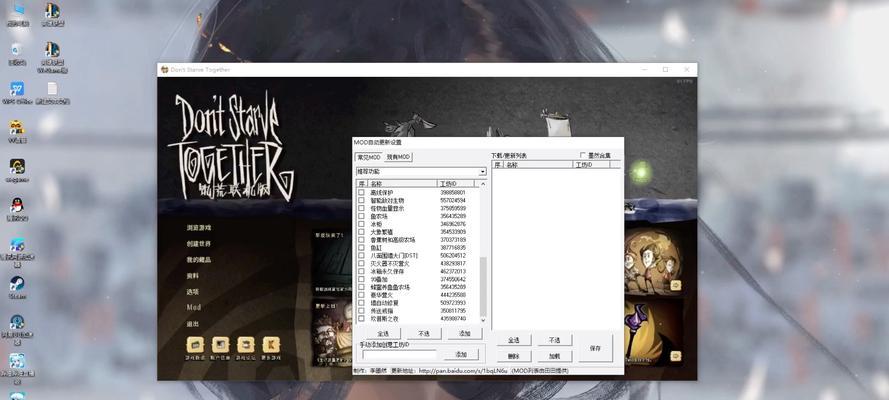Open the characters artwork panel on right
Image resolution: width=889 pixels, height=400 pixels.
[653, 260]
